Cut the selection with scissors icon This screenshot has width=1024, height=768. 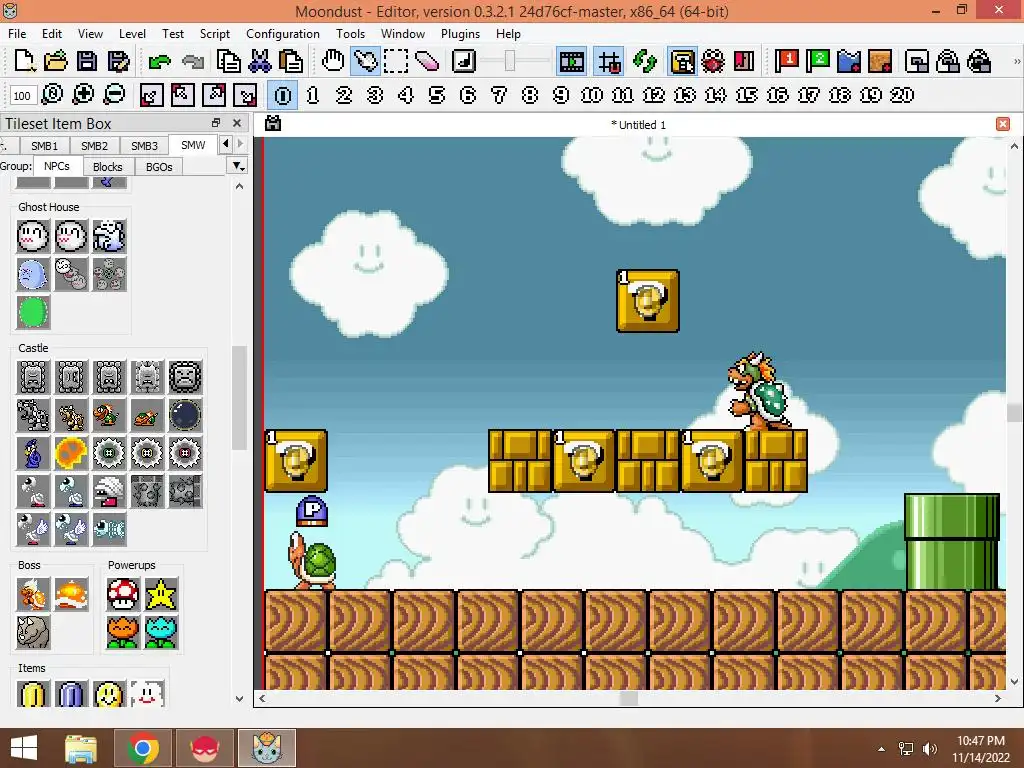click(x=260, y=61)
